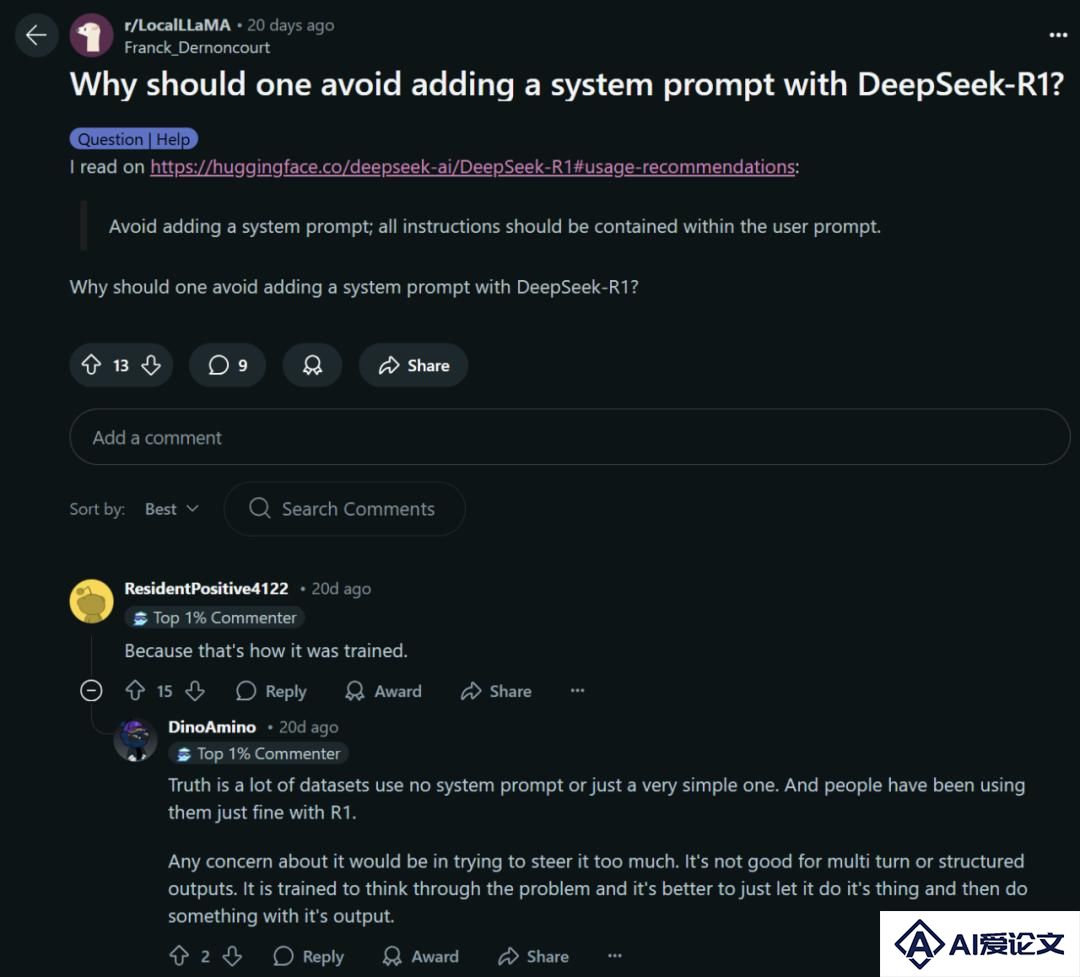Share DinoAmino's comment

[533, 956]
